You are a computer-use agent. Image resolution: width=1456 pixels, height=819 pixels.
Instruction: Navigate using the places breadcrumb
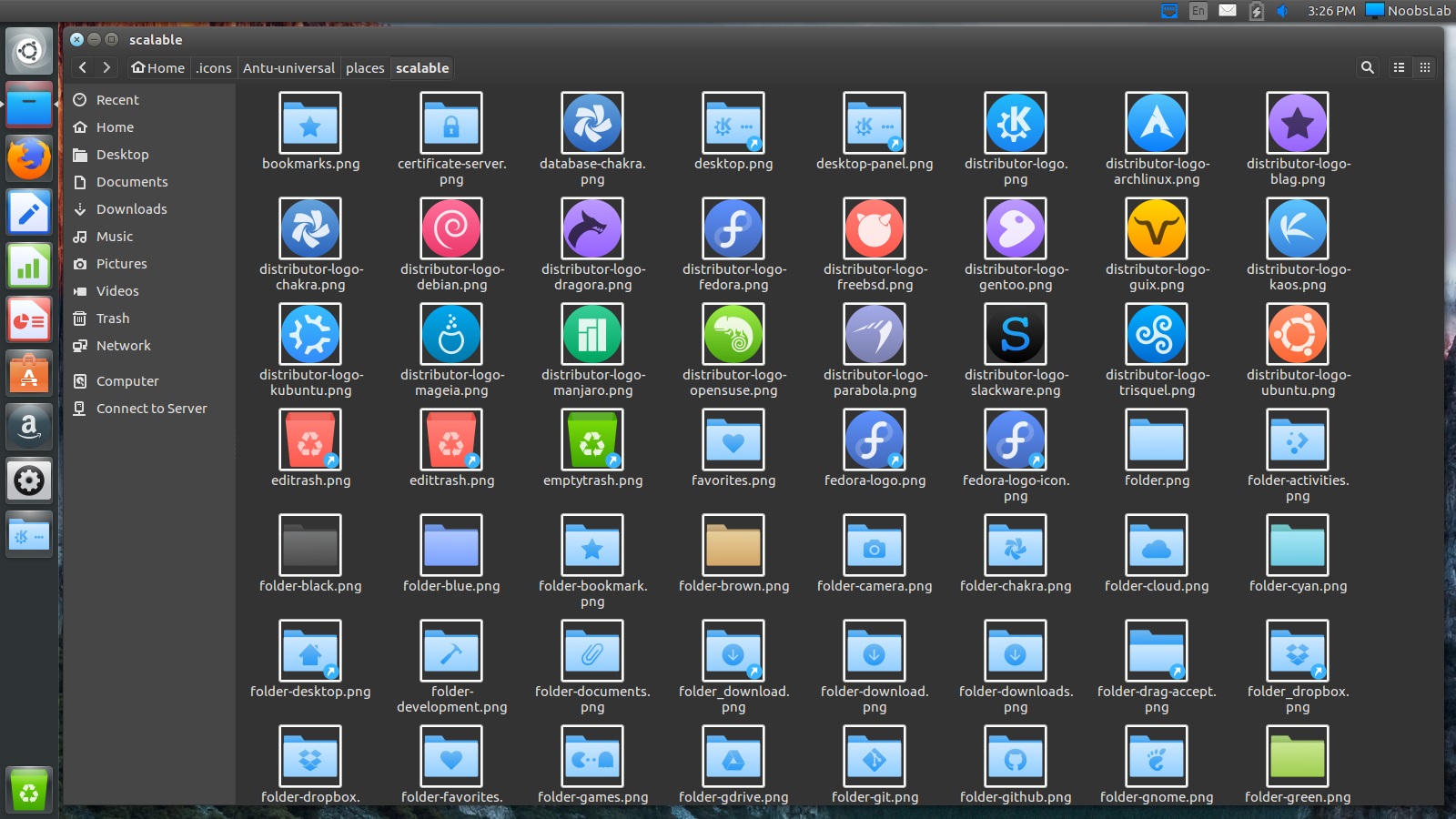[365, 67]
